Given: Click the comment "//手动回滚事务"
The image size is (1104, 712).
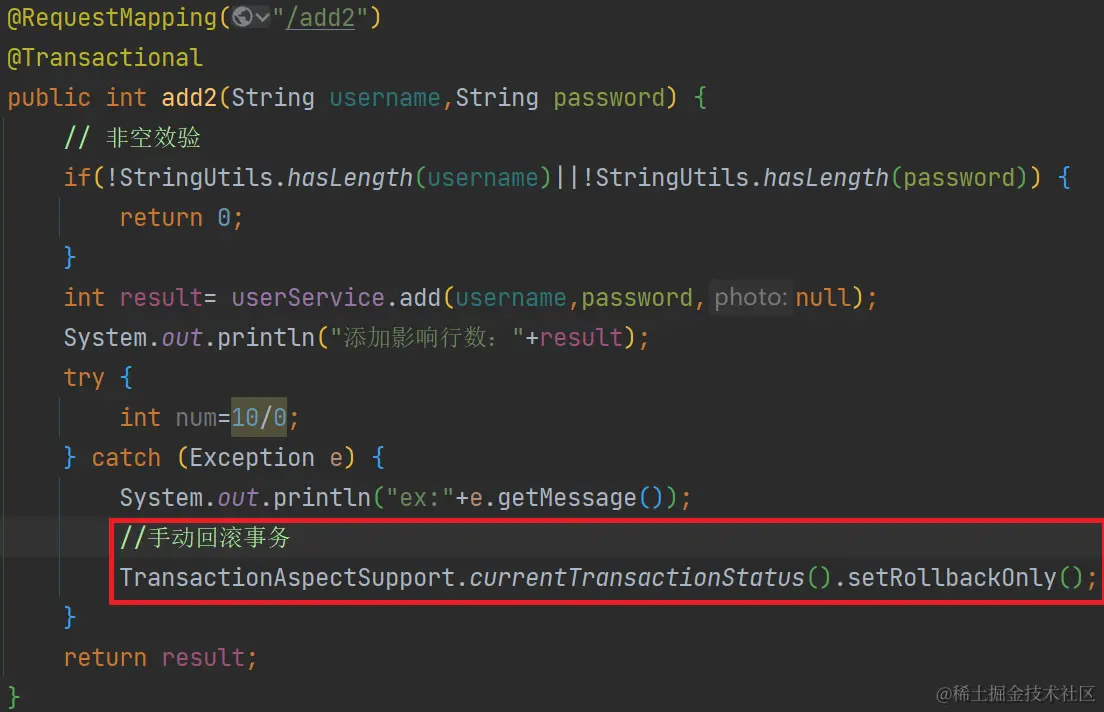Looking at the screenshot, I should click(205, 537).
